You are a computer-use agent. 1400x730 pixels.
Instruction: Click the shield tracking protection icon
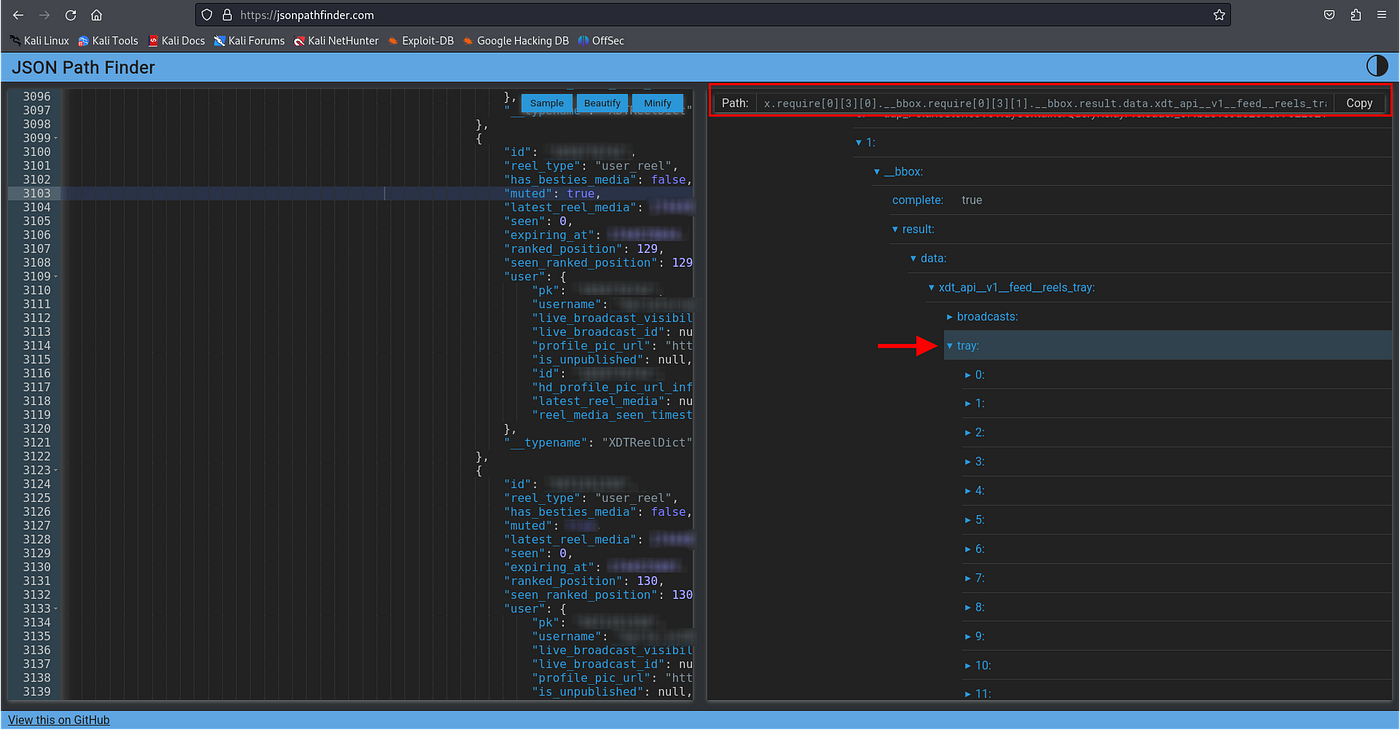207,15
